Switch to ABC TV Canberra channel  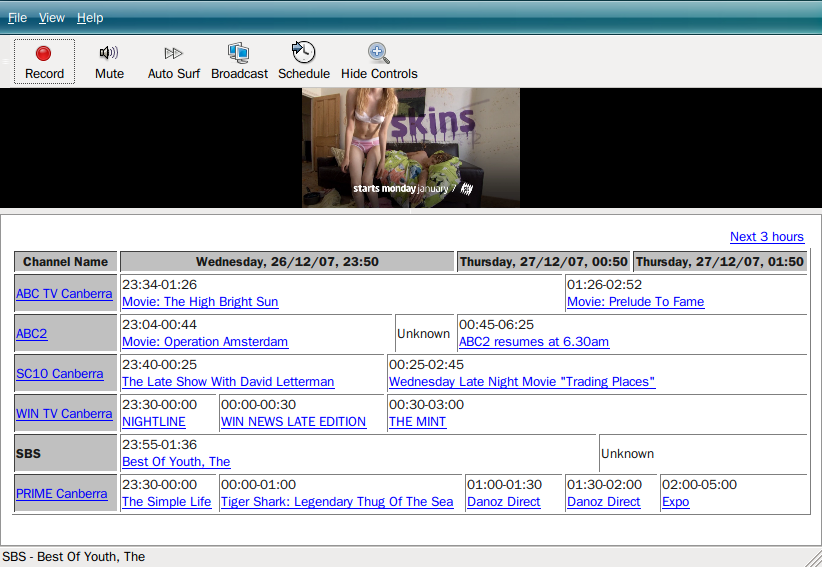pyautogui.click(x=64, y=293)
